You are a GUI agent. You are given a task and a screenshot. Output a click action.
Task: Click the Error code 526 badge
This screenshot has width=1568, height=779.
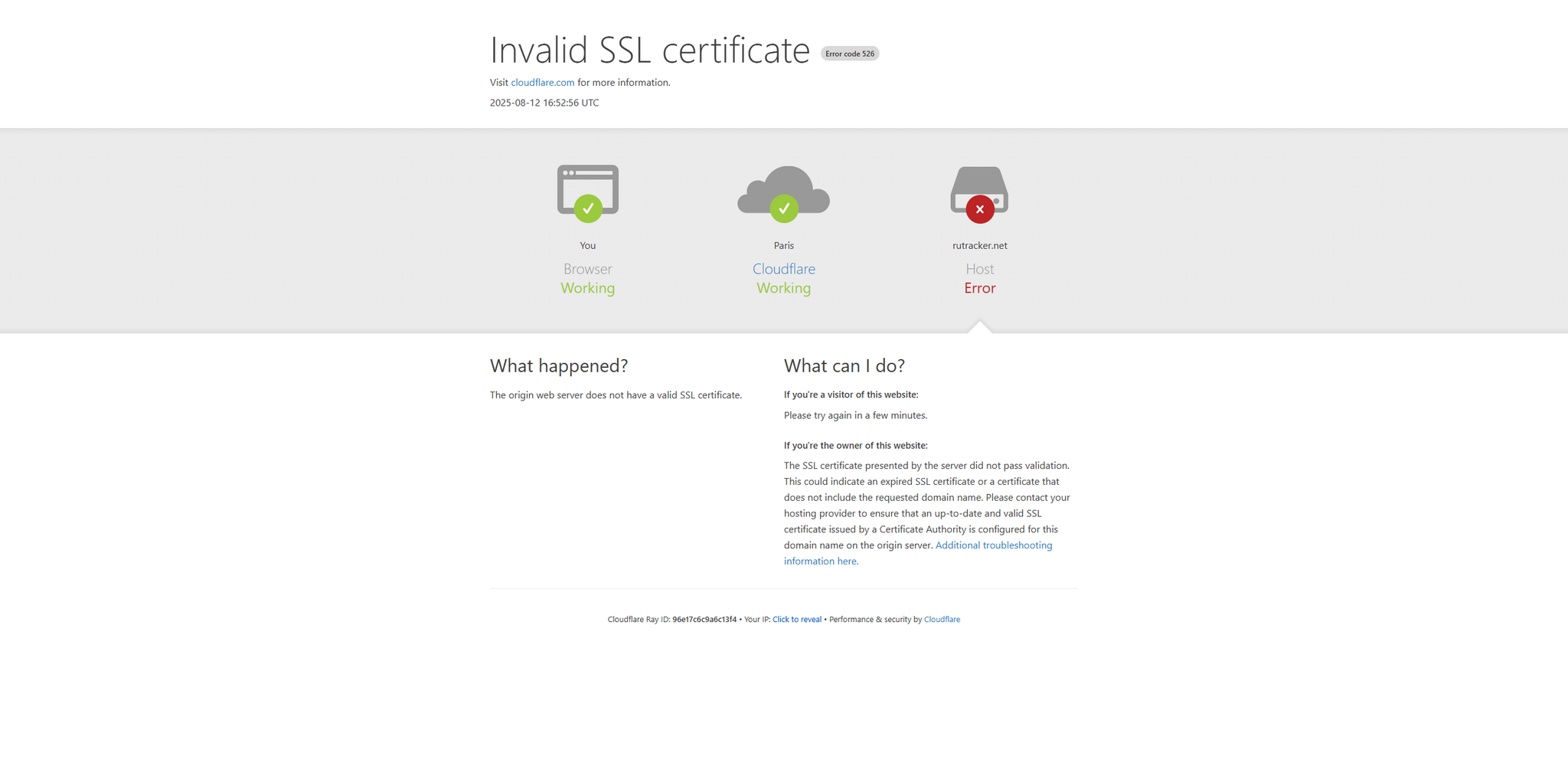click(x=849, y=54)
